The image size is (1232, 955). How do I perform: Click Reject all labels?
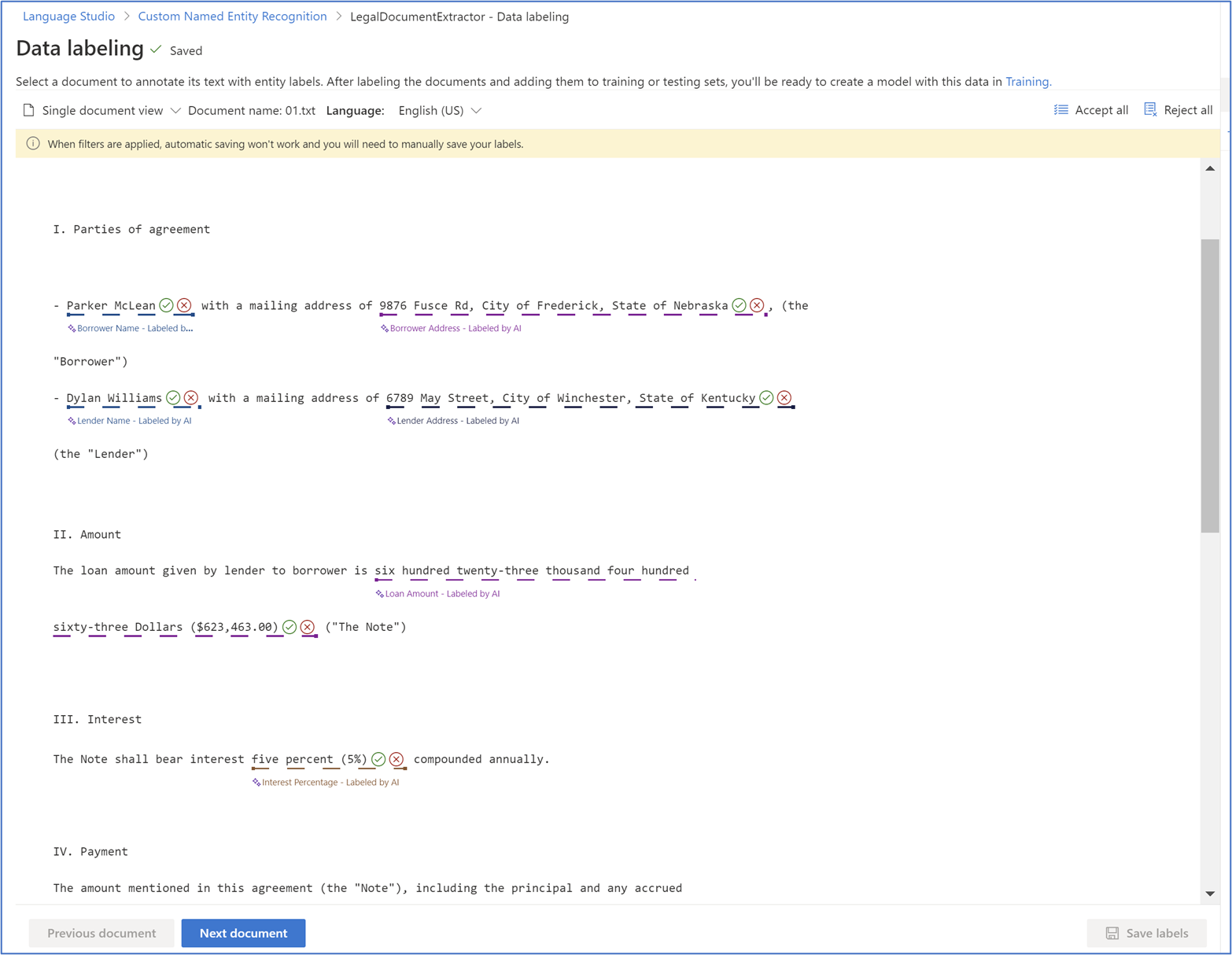[1179, 110]
